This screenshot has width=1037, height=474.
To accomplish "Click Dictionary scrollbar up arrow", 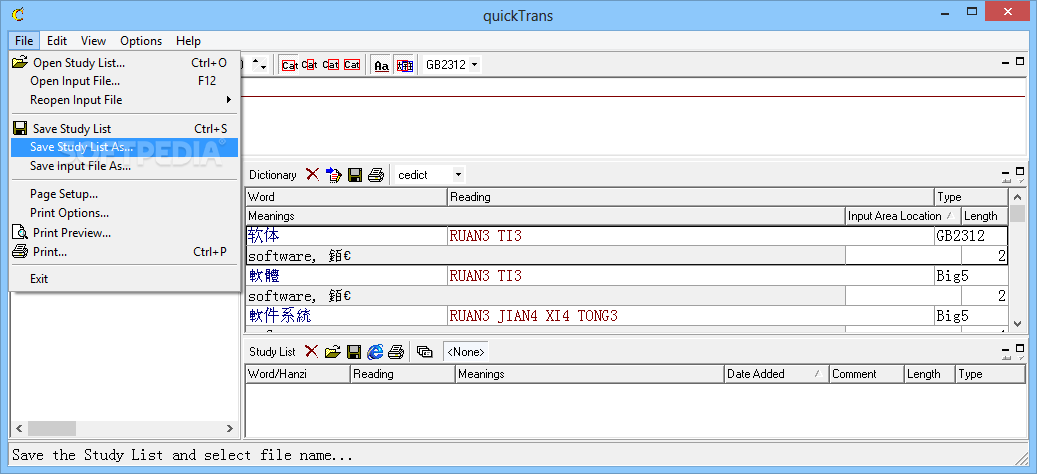I will coord(1017,196).
